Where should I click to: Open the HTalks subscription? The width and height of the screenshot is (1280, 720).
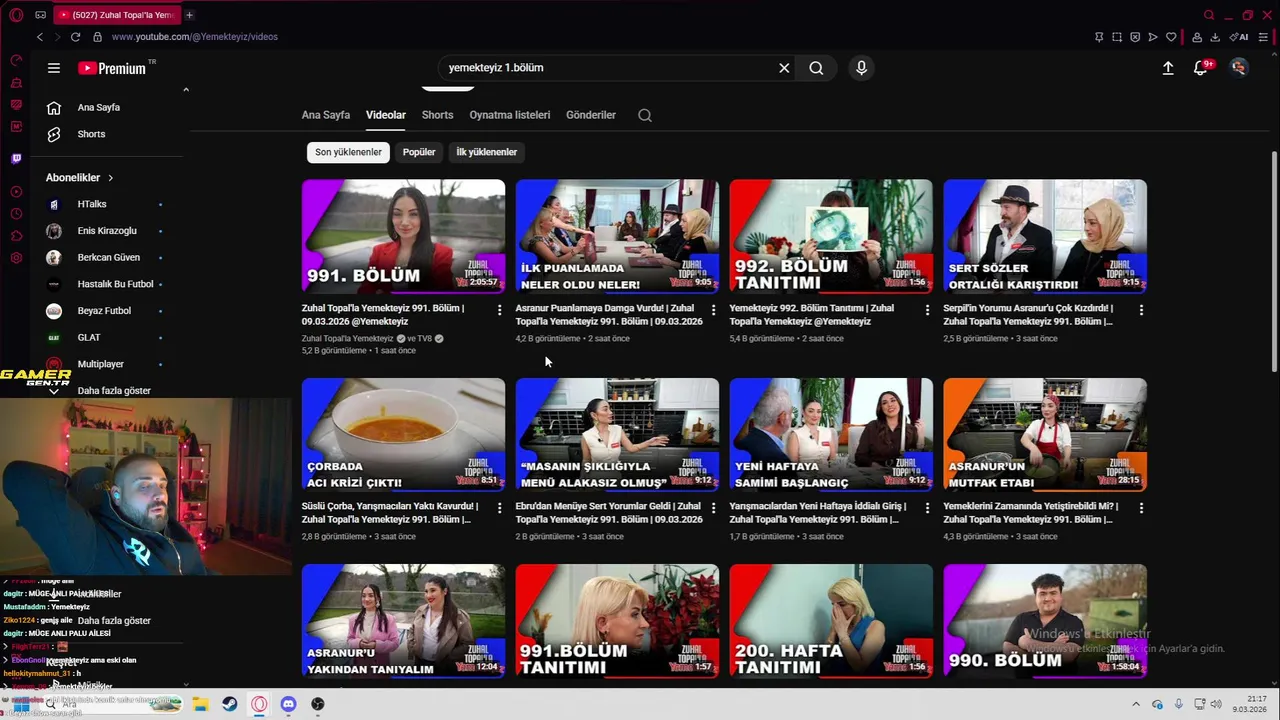105,204
